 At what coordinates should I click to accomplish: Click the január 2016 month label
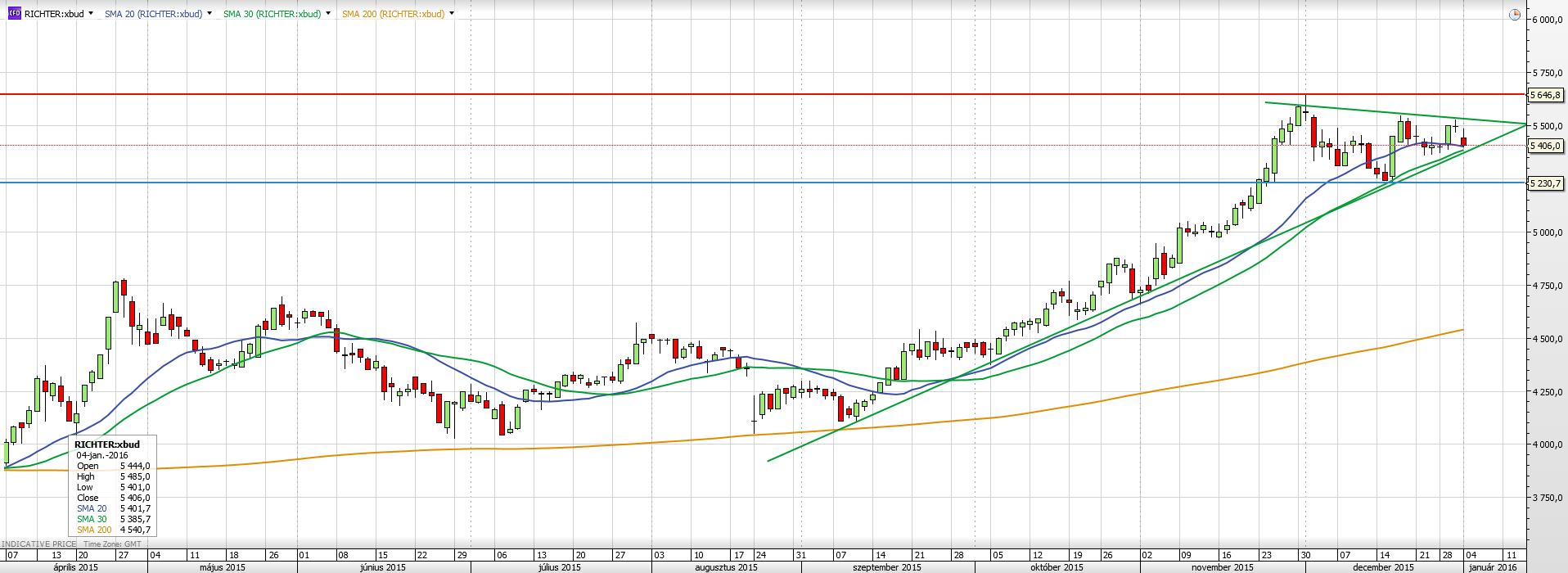[x=1494, y=567]
